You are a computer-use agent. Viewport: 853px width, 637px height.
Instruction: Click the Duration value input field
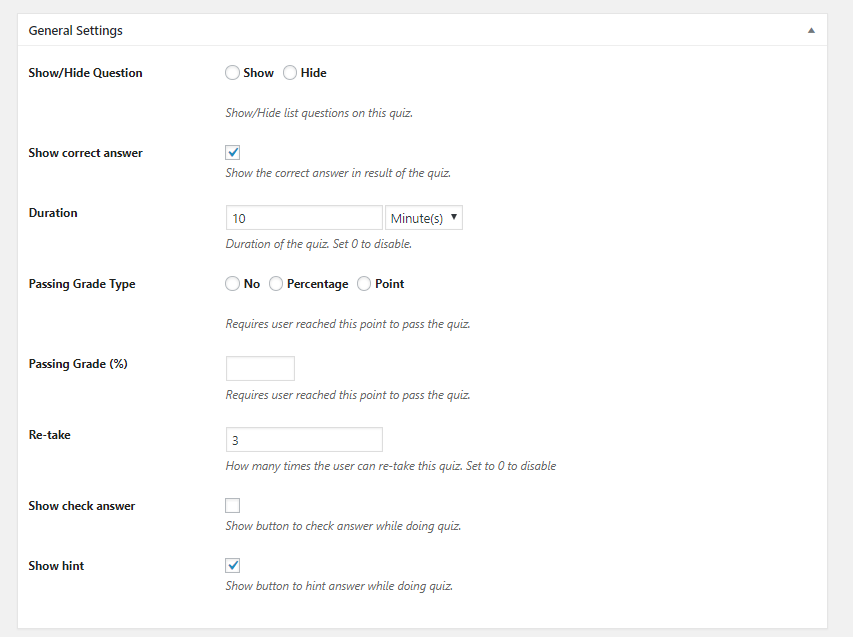[304, 218]
